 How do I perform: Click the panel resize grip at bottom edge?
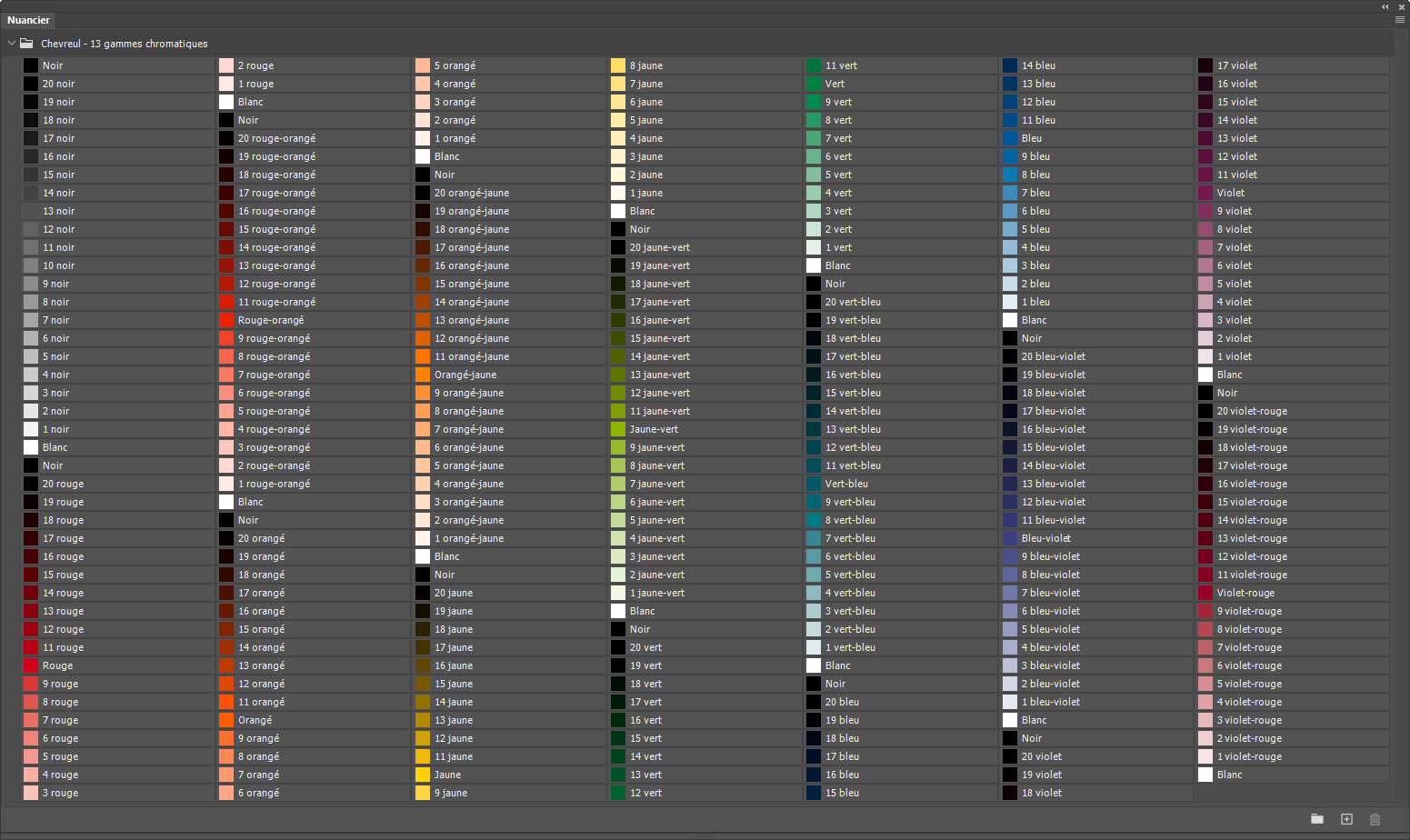pyautogui.click(x=705, y=835)
